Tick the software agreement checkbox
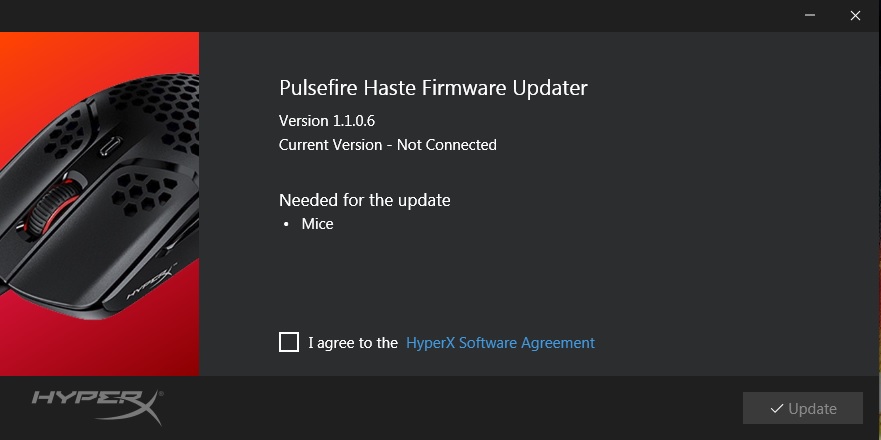The height and width of the screenshot is (440, 881). tap(289, 342)
